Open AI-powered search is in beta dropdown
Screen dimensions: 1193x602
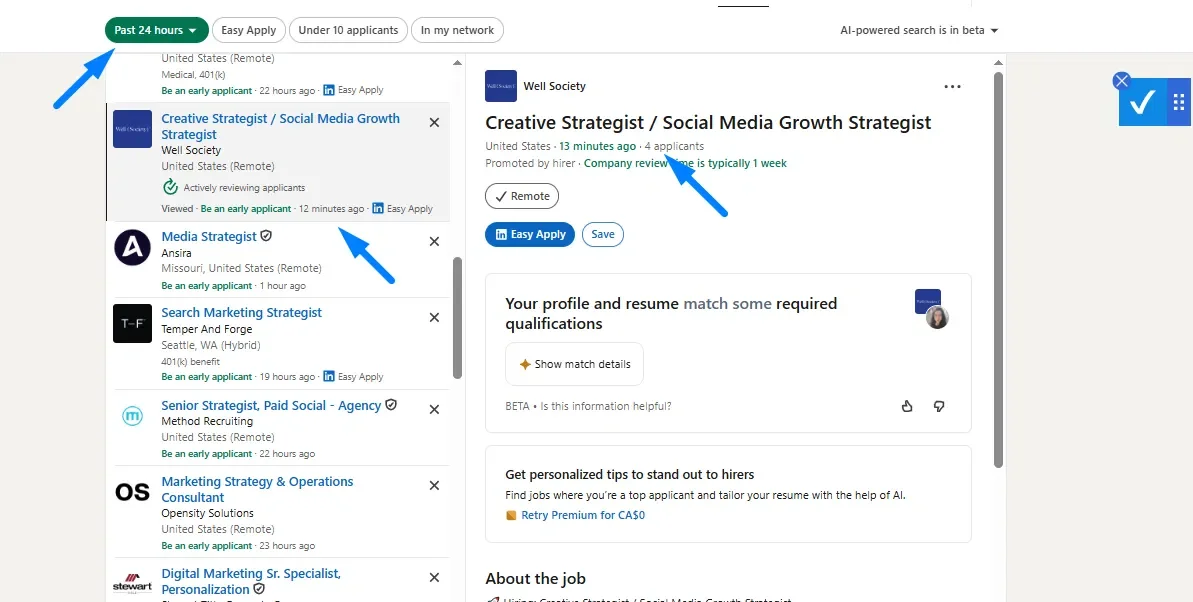pos(919,30)
